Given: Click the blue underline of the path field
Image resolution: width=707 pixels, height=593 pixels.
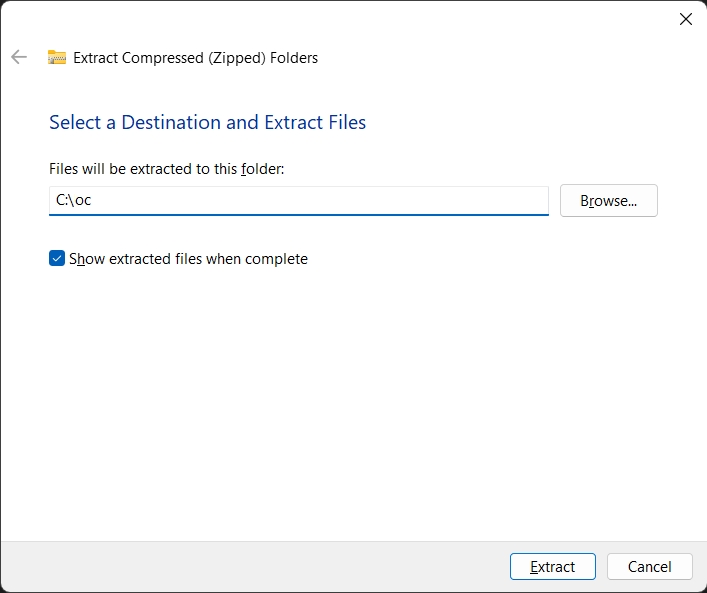Looking at the screenshot, I should pos(298,214).
